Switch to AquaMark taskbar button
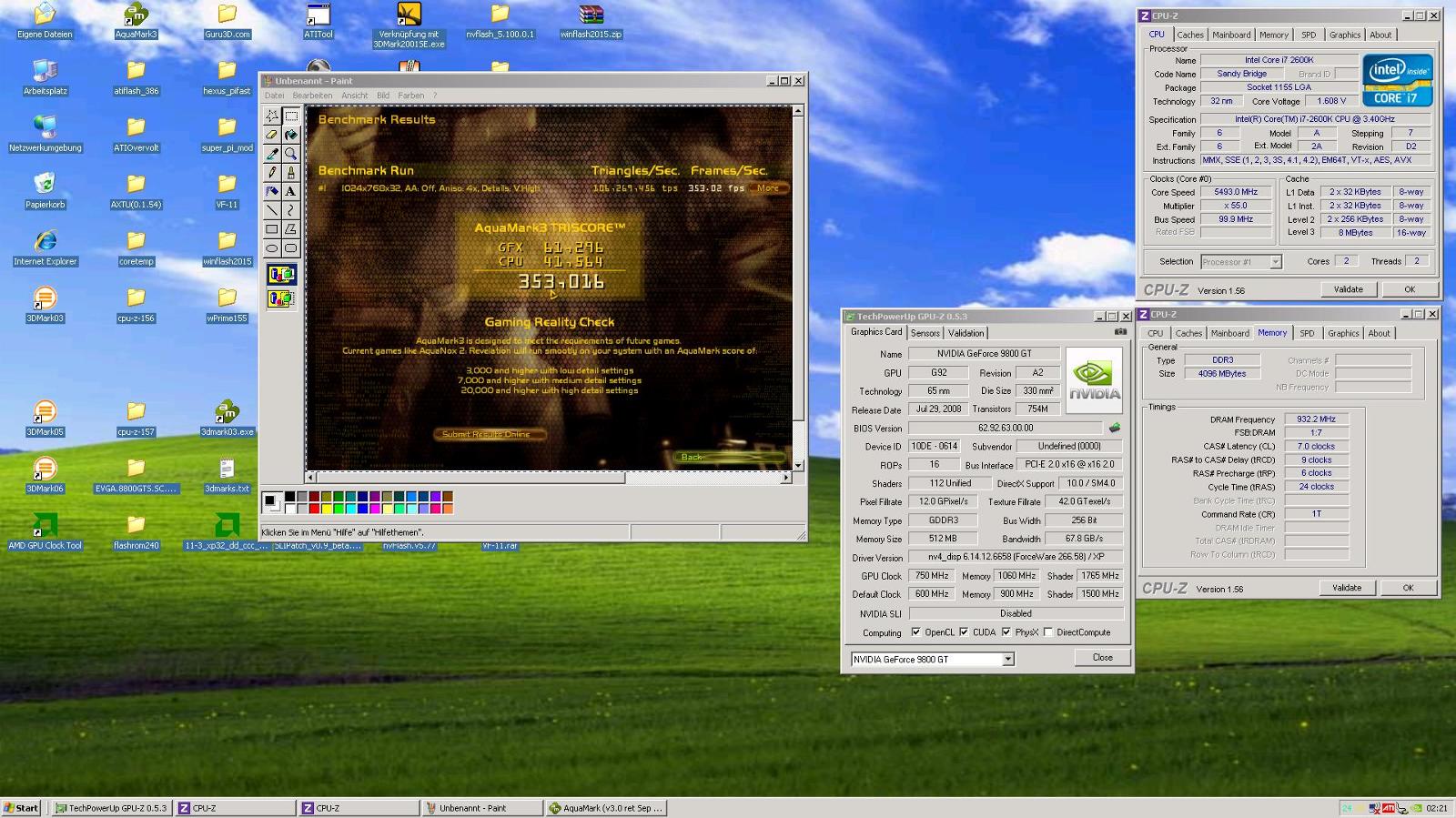 (606, 808)
